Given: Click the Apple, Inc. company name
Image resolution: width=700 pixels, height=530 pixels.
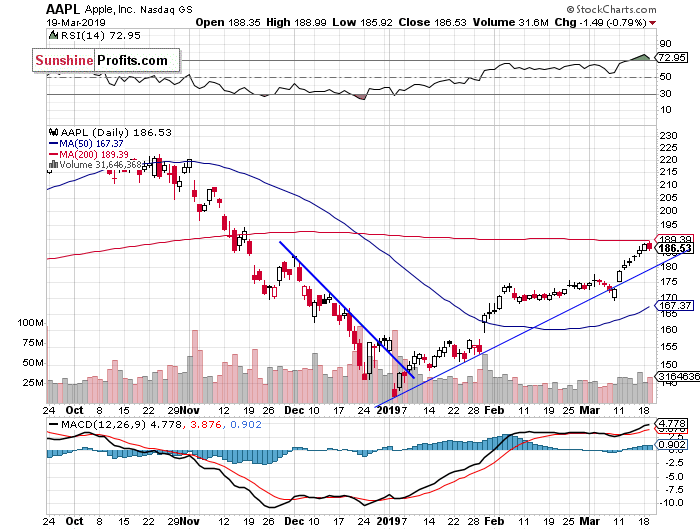Looking at the screenshot, I should (110, 9).
